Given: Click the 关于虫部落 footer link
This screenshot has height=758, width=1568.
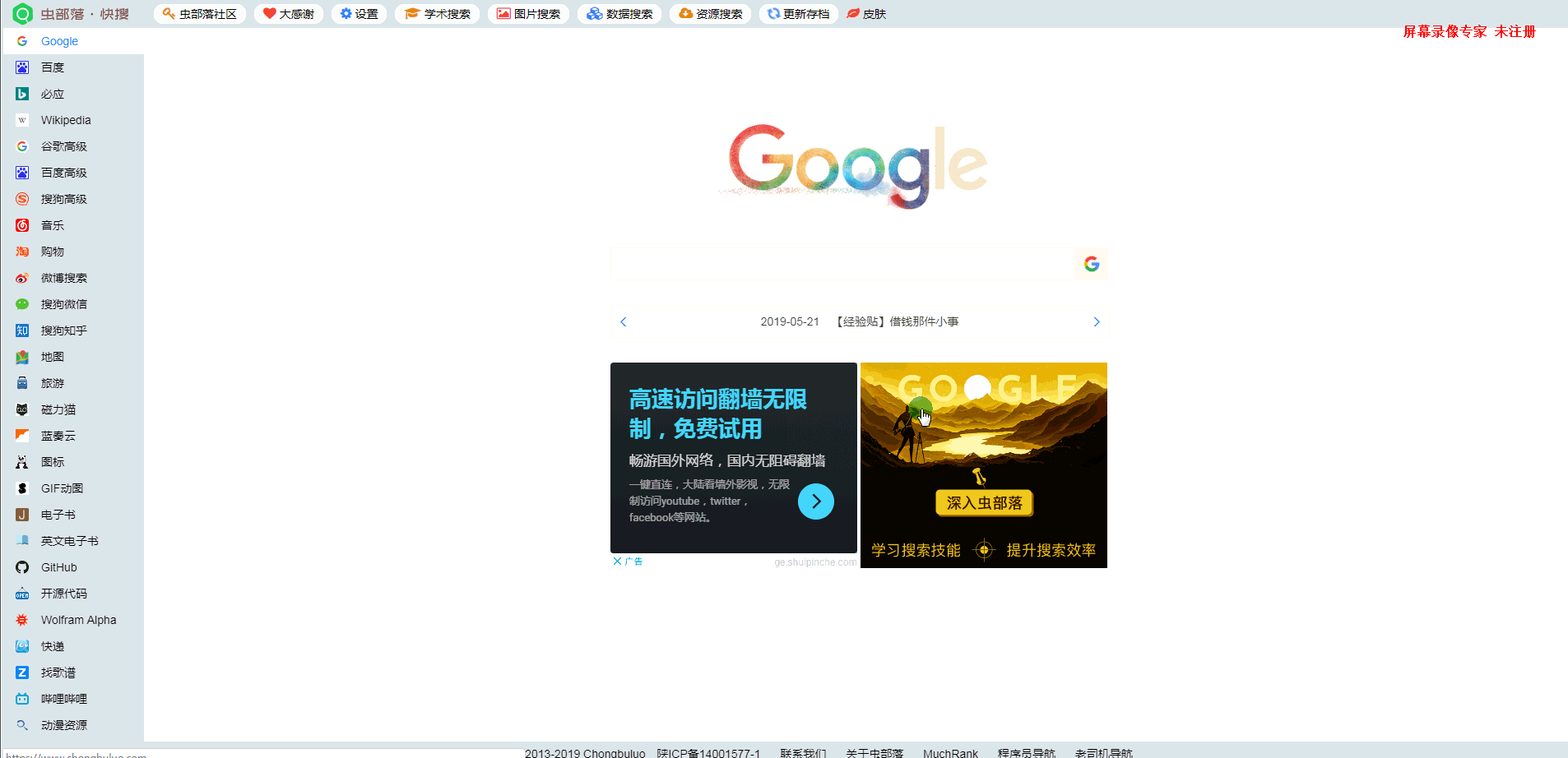Looking at the screenshot, I should tap(874, 752).
